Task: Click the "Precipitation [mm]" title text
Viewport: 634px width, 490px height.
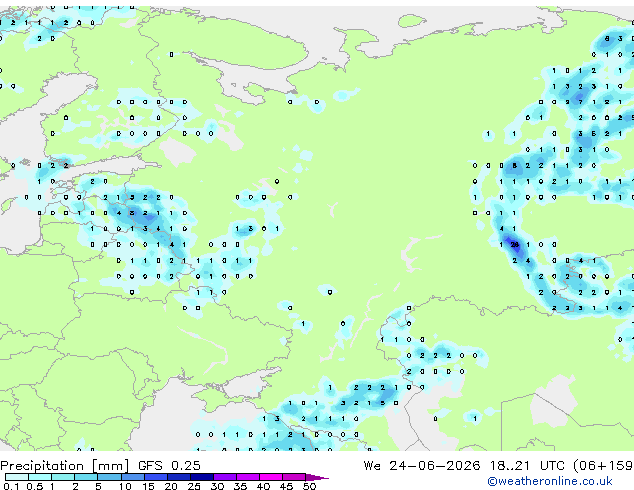Action: [65, 466]
